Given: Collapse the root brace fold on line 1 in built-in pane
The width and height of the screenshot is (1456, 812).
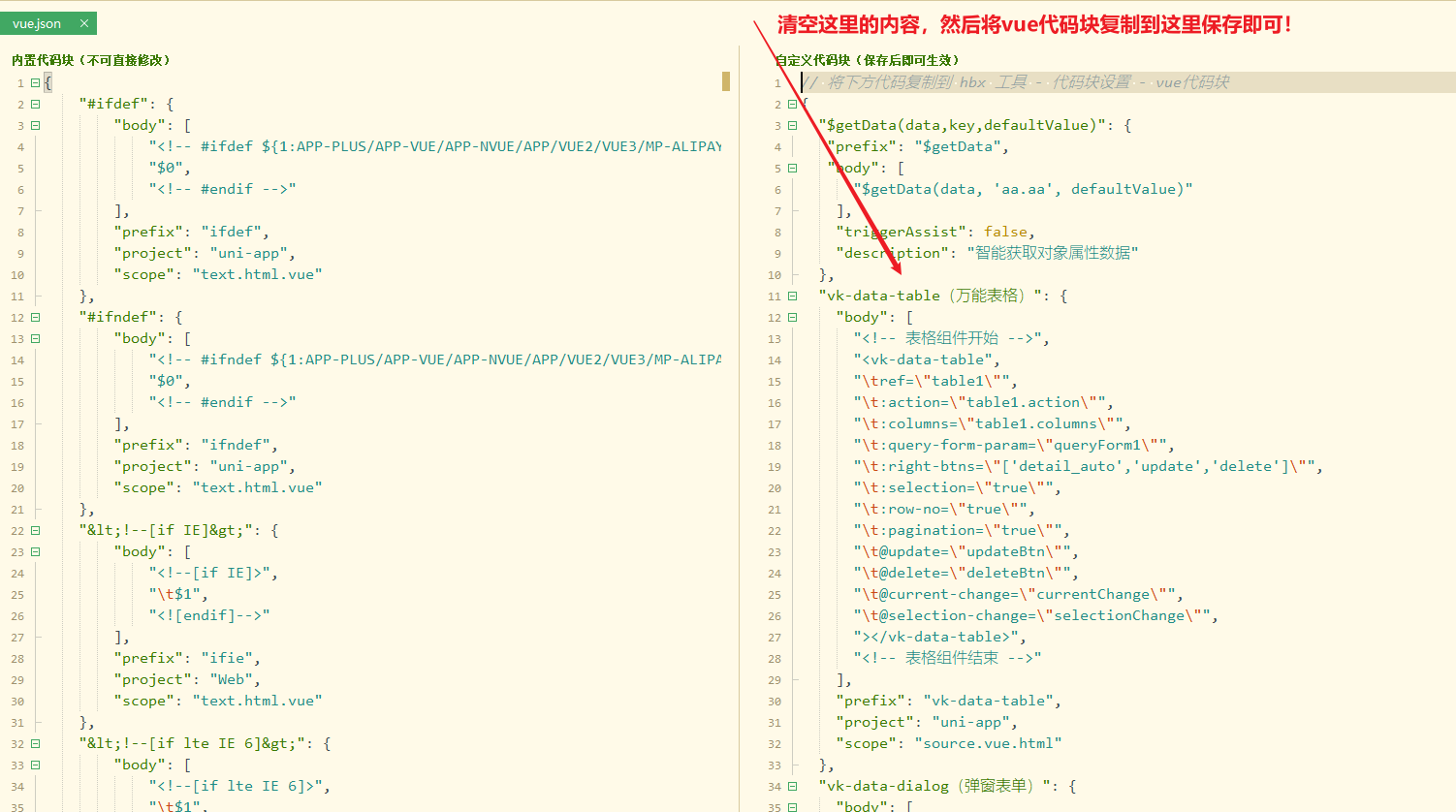Looking at the screenshot, I should tap(35, 83).
